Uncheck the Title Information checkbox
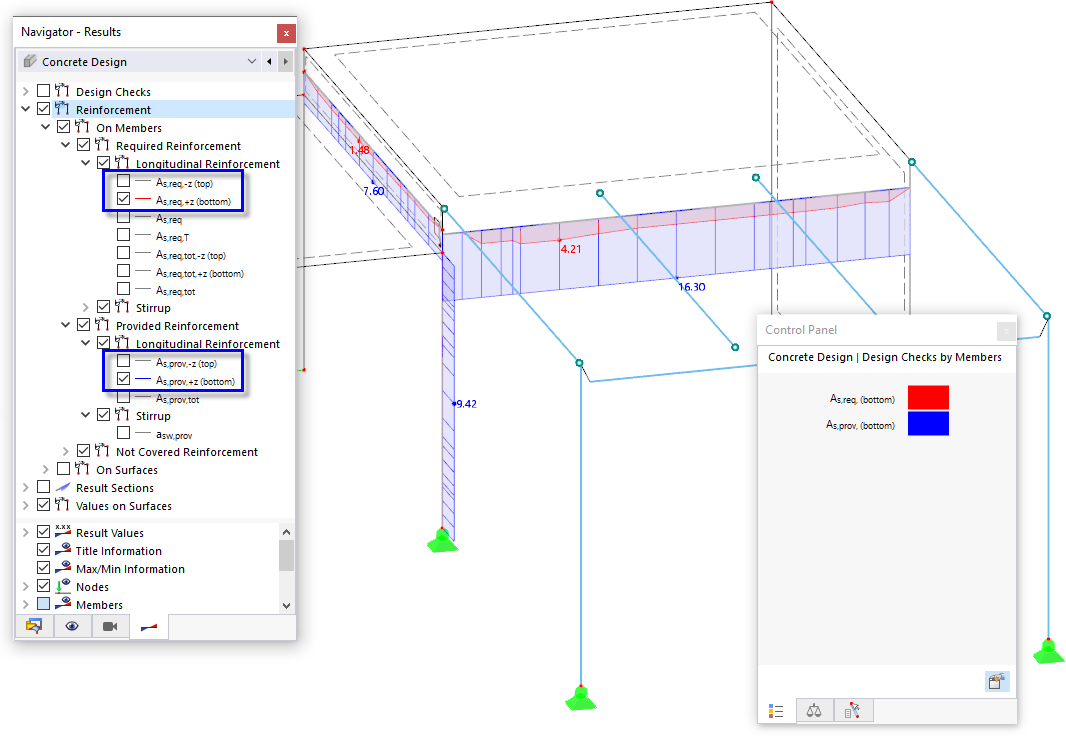This screenshot has height=740, width=1066. (x=44, y=550)
